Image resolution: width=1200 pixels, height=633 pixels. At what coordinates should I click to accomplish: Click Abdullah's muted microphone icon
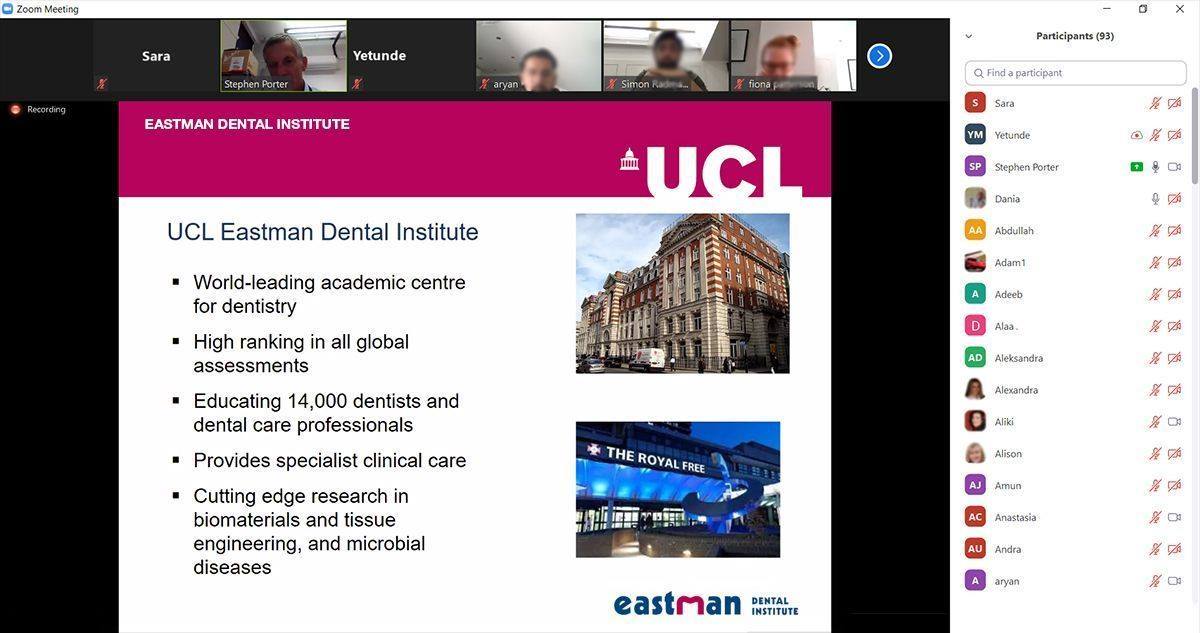pyautogui.click(x=1155, y=231)
